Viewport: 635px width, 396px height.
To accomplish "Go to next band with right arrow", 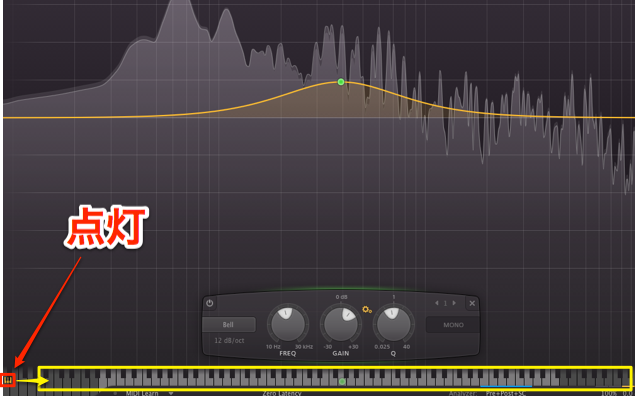I will (454, 303).
